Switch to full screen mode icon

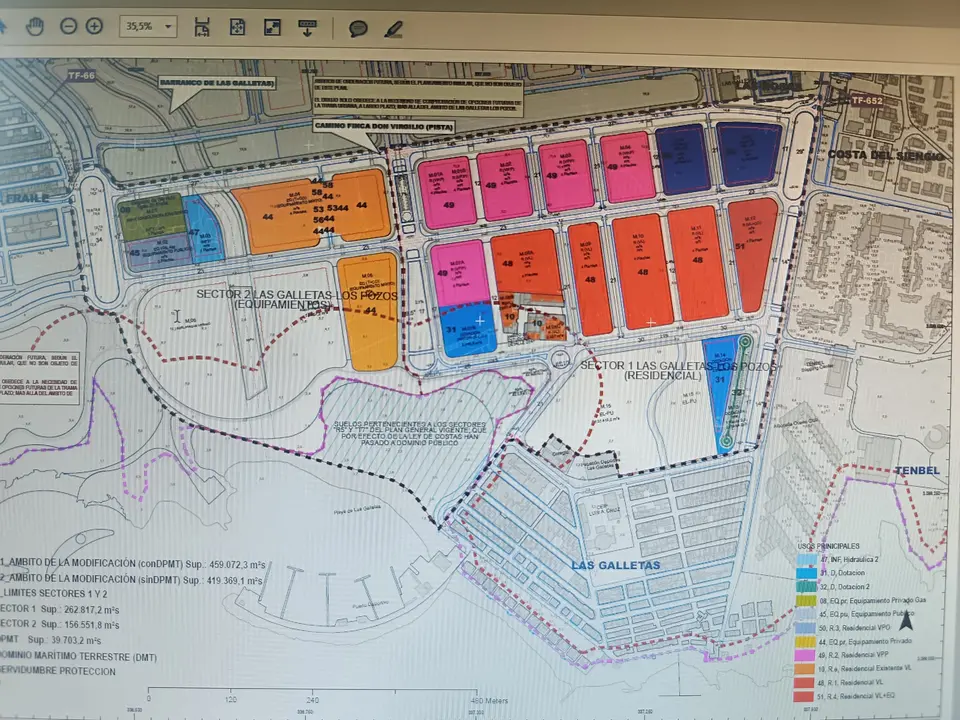pos(272,27)
